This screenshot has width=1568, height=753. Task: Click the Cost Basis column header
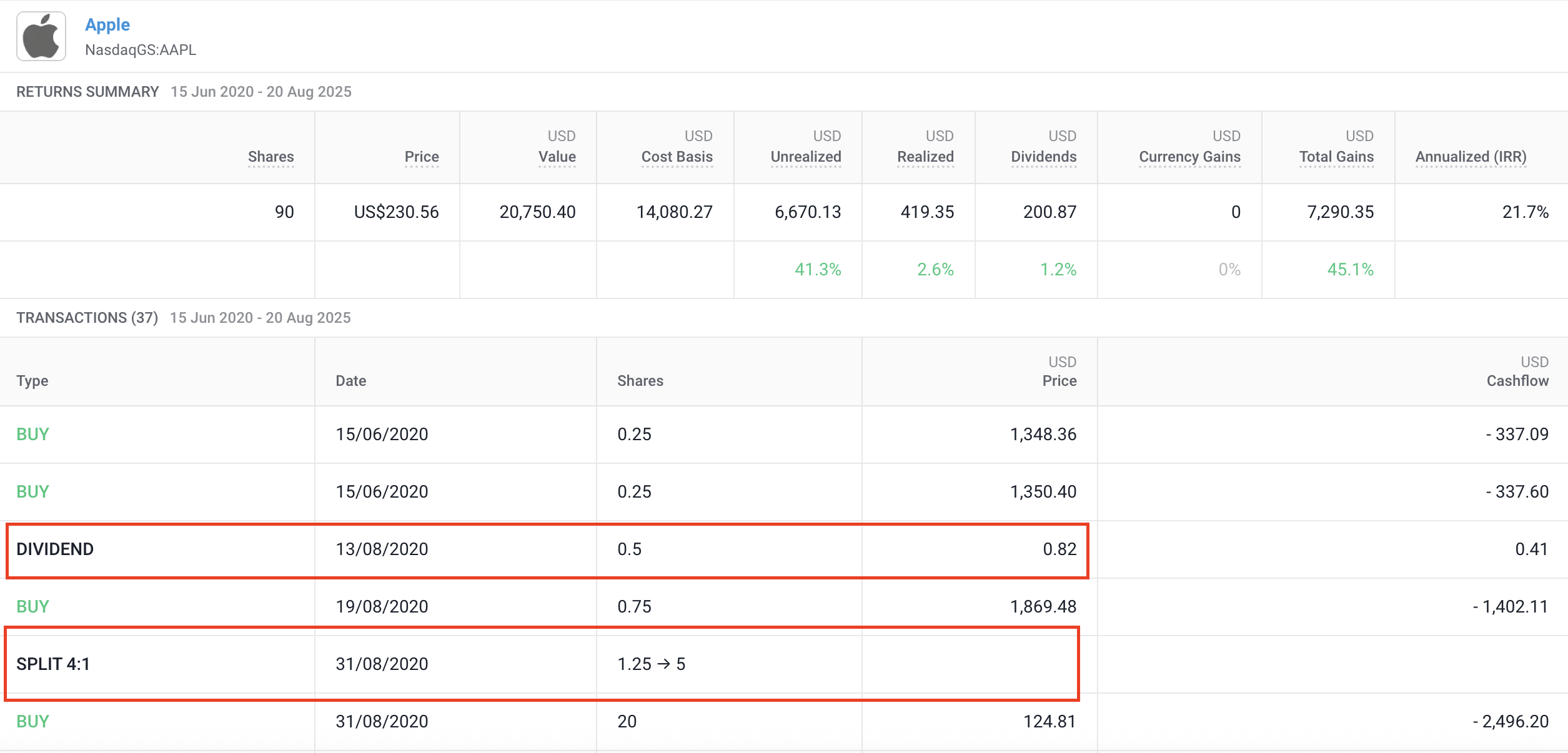coord(677,157)
